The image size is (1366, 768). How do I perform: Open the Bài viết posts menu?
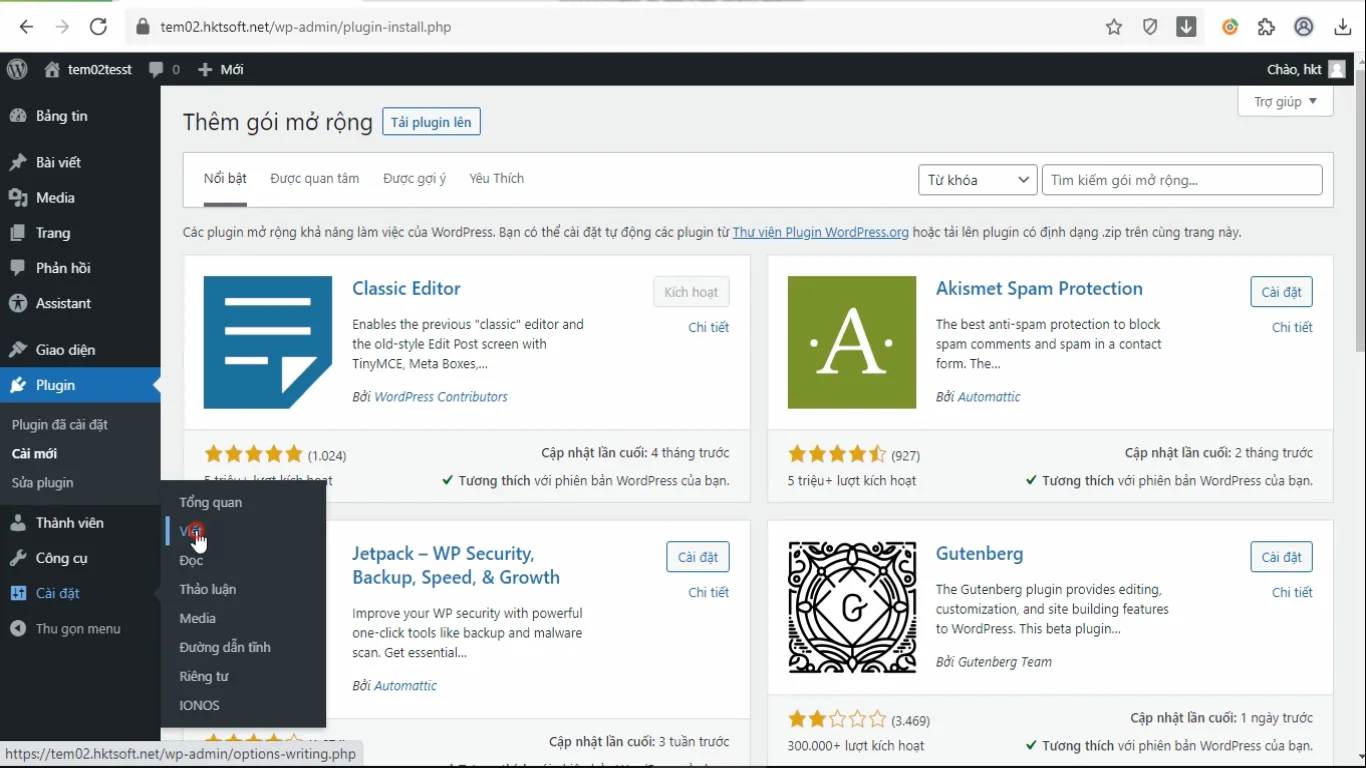coord(80,162)
